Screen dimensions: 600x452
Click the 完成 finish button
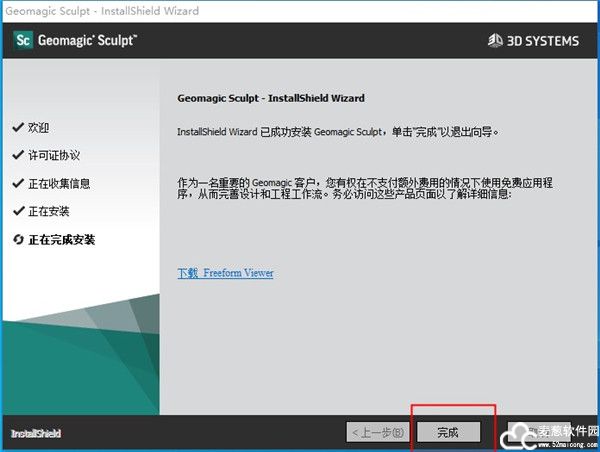[448, 433]
